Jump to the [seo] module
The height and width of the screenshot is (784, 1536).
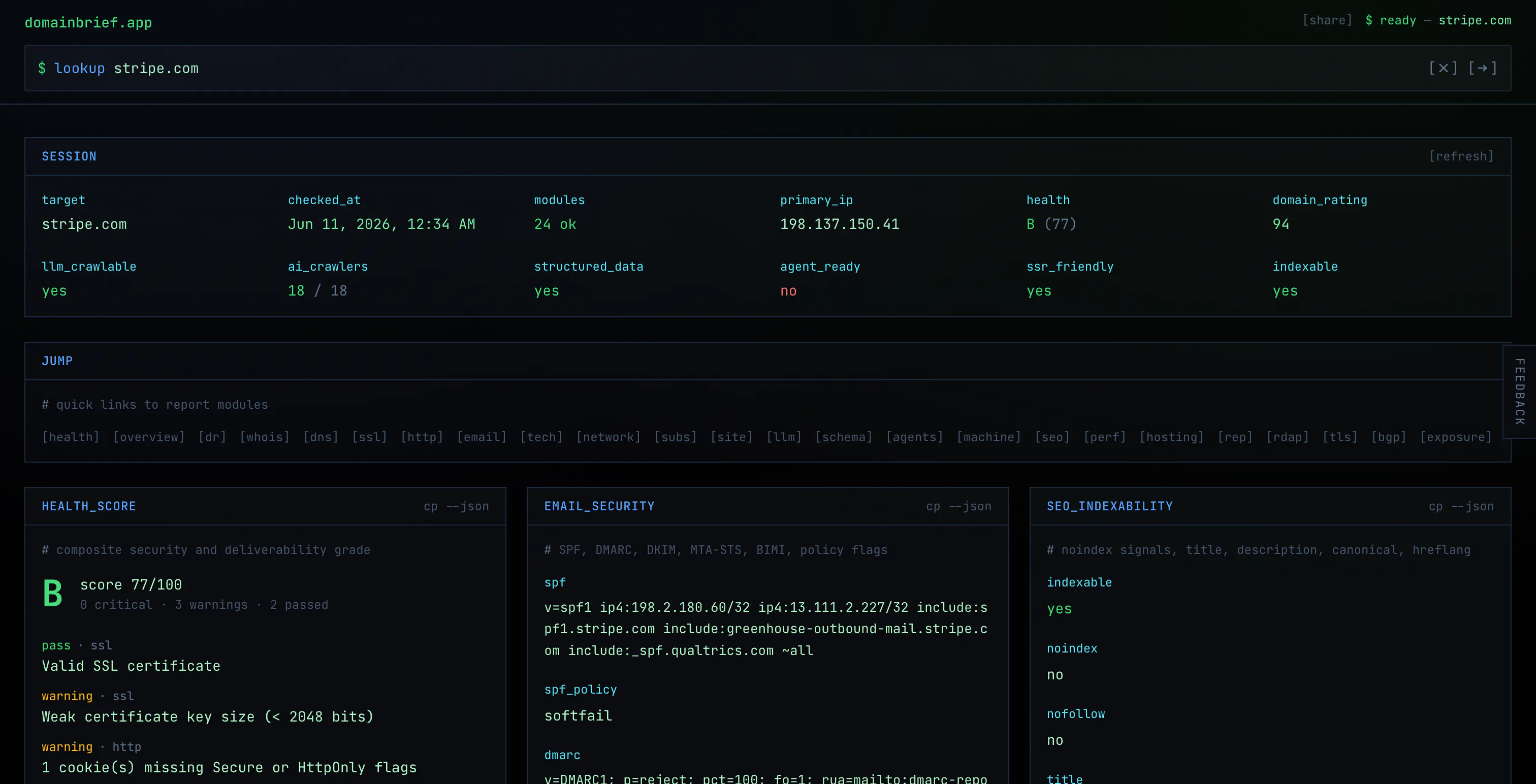point(1052,437)
